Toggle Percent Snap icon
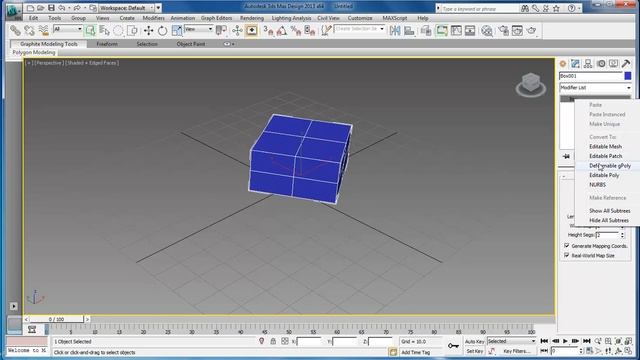This screenshot has height=360, width=640. (x=296, y=30)
